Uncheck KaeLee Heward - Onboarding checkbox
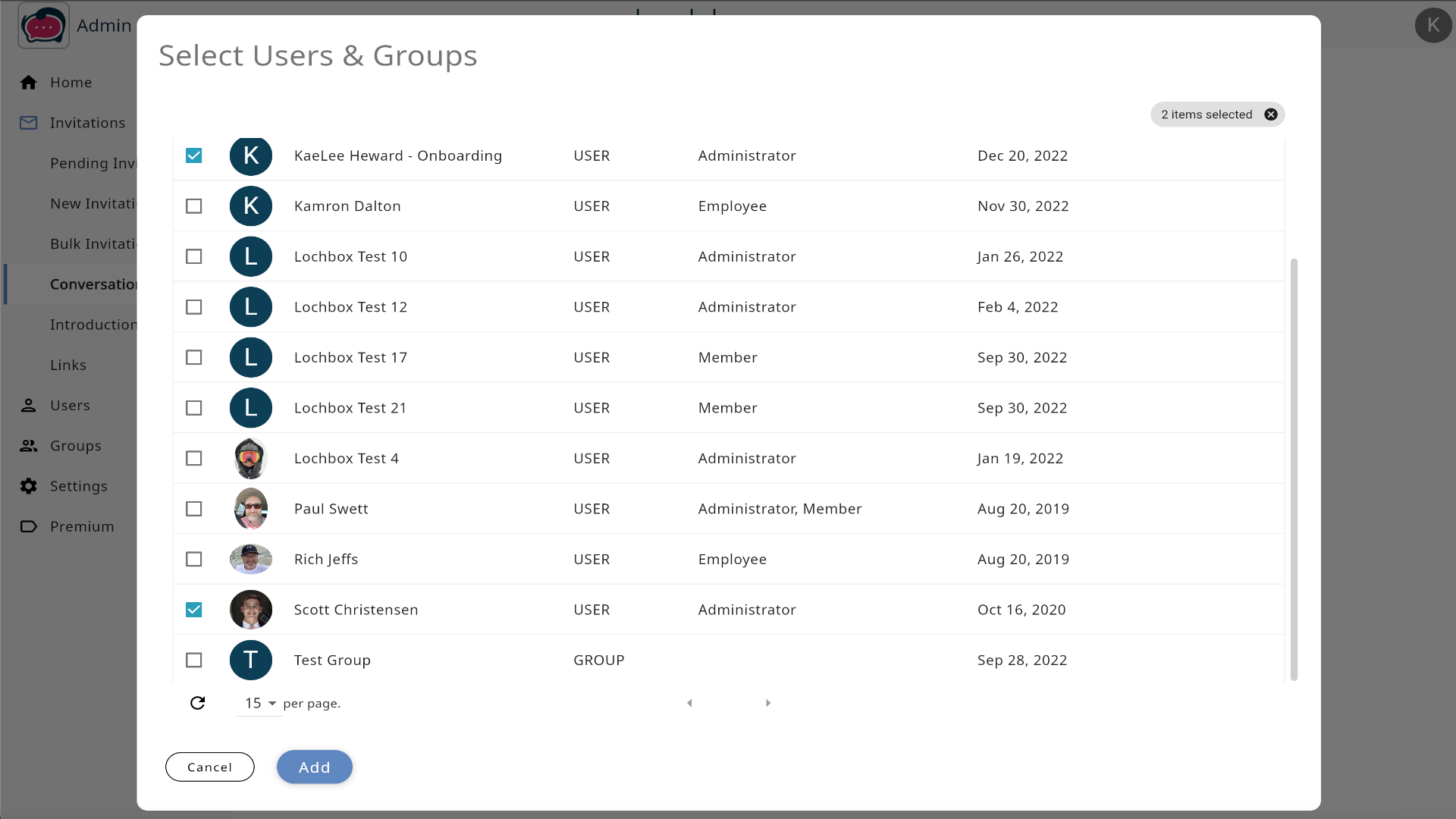The height and width of the screenshot is (819, 1456). (194, 155)
